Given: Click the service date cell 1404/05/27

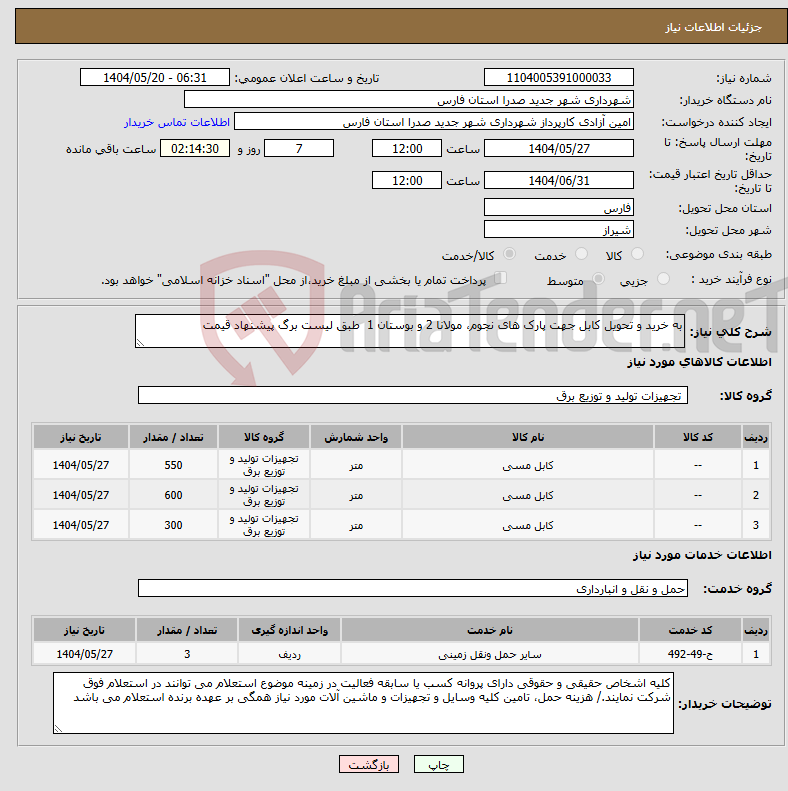Looking at the screenshot, I should click(84, 654).
